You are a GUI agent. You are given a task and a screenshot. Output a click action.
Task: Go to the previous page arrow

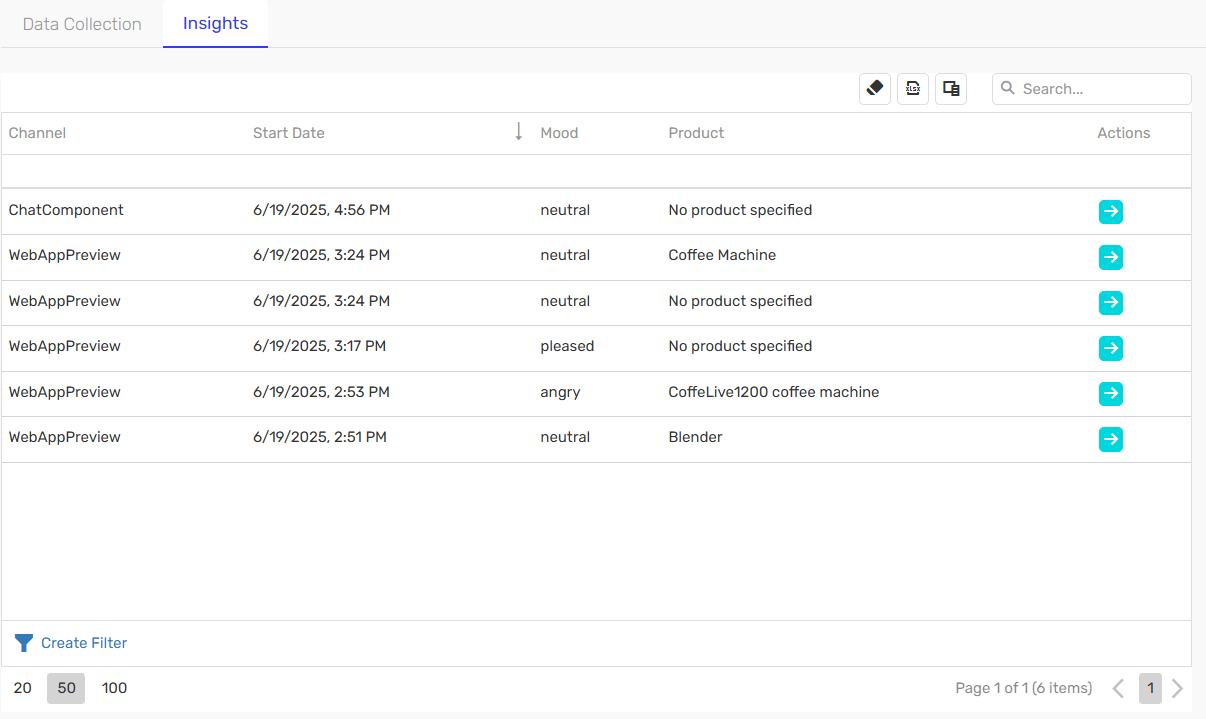(x=1118, y=688)
